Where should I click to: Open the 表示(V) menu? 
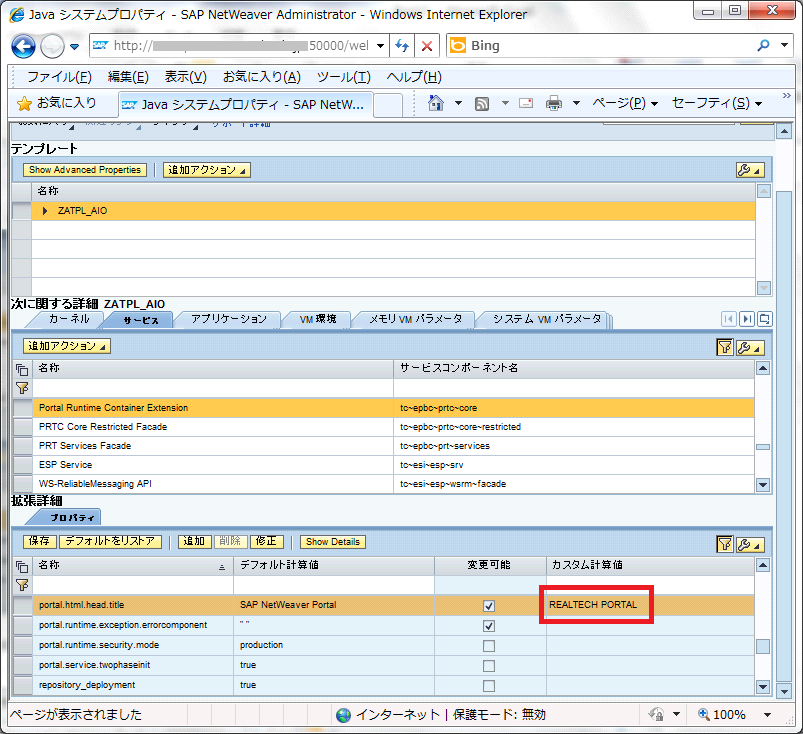(185, 77)
